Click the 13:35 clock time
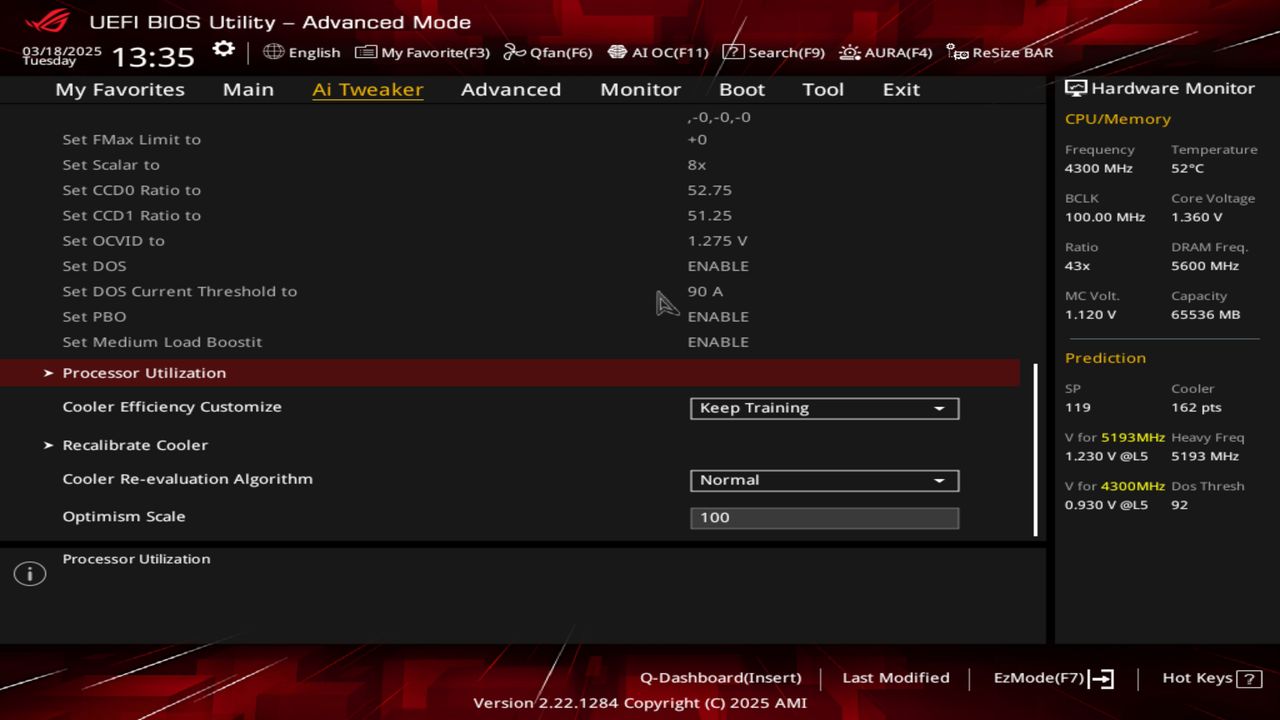The image size is (1280, 720). (152, 55)
